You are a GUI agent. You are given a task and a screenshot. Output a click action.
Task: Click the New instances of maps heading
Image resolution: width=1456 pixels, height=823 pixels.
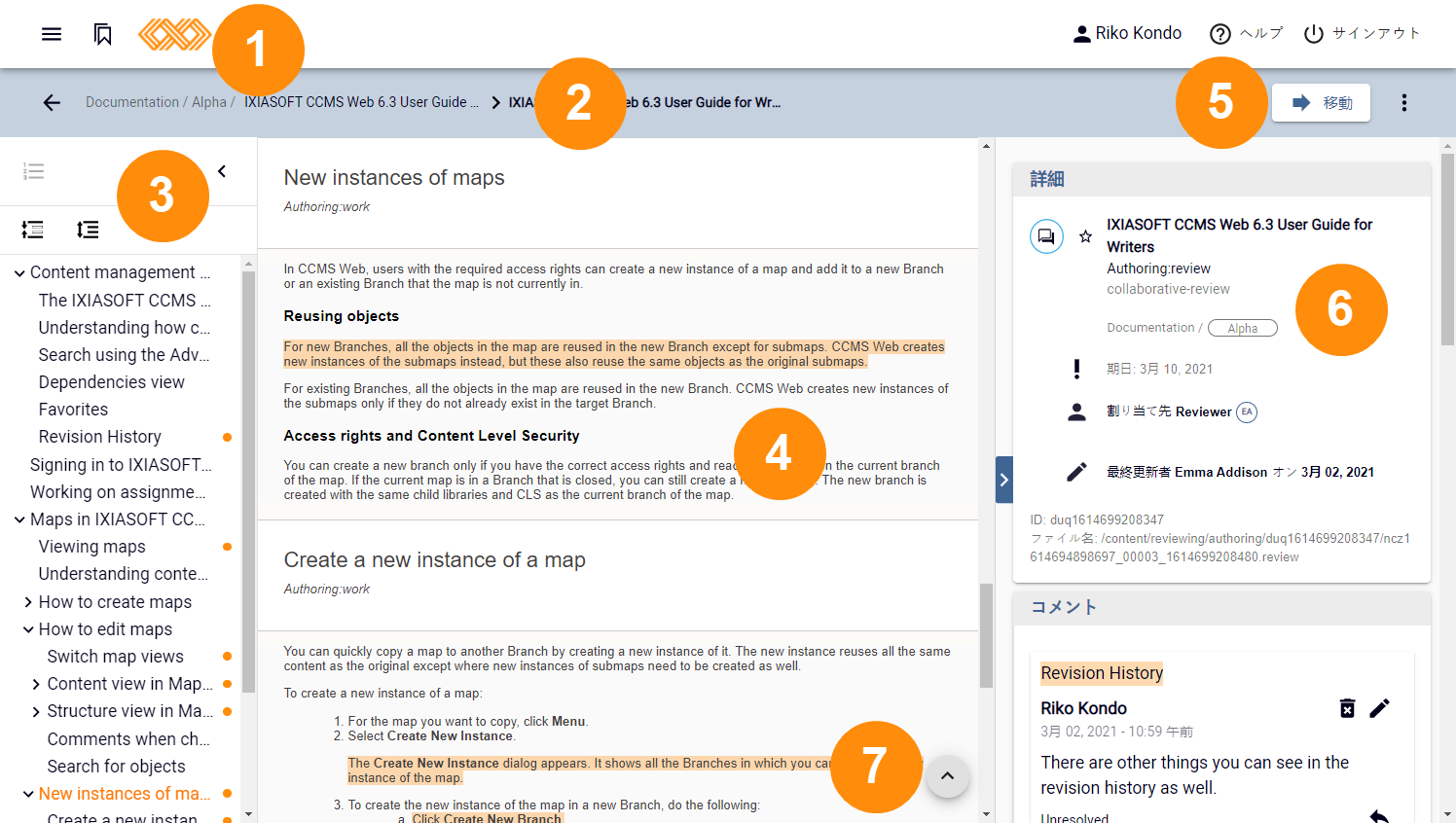(394, 178)
